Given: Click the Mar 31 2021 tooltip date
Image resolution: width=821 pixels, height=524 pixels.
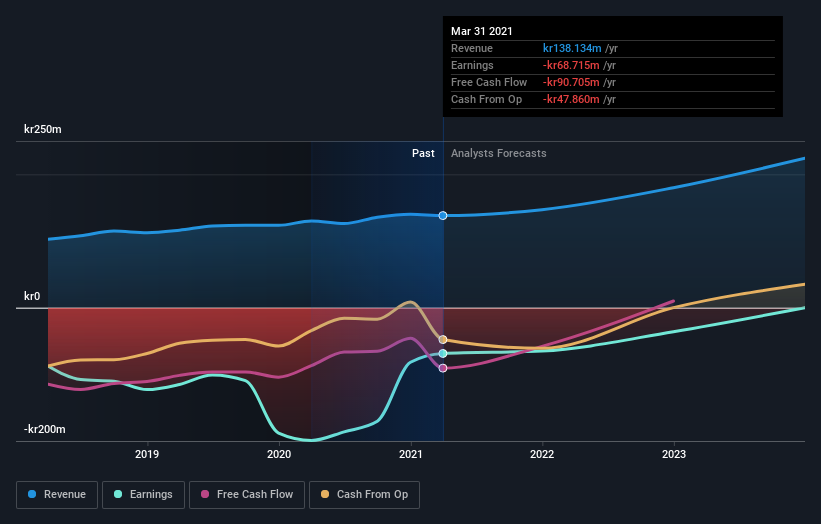Looking at the screenshot, I should 482,31.
